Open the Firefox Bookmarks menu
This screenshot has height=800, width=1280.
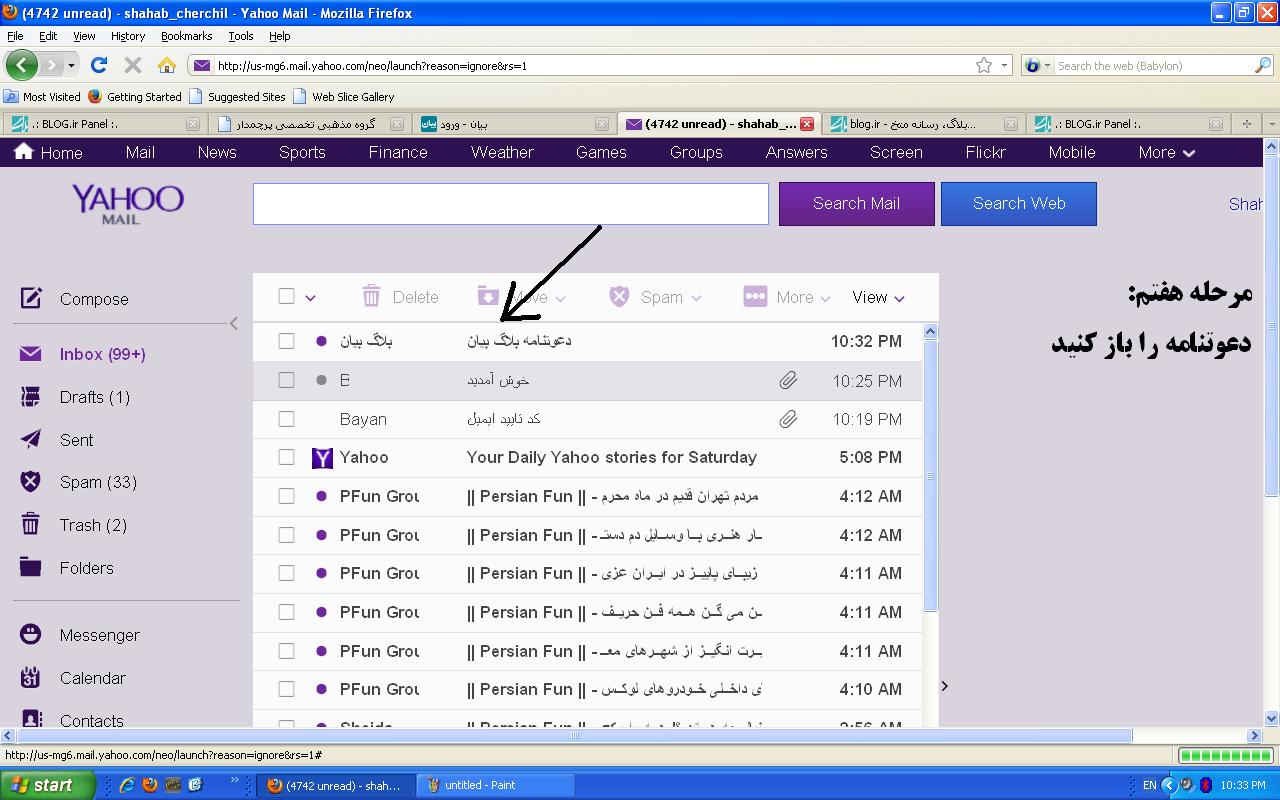click(186, 36)
